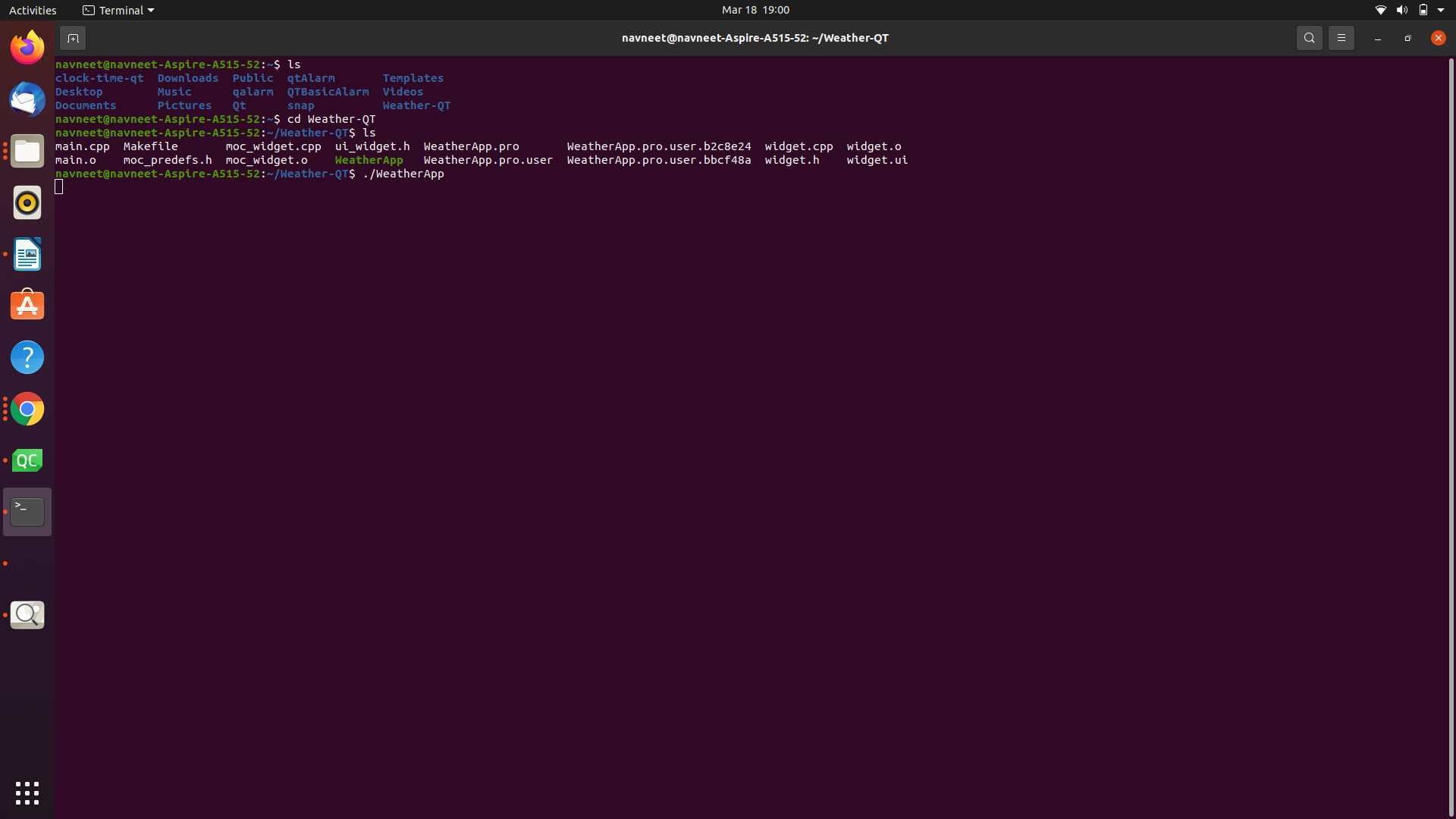The height and width of the screenshot is (819, 1456).
Task: Start Google Chrome
Action: [x=27, y=408]
